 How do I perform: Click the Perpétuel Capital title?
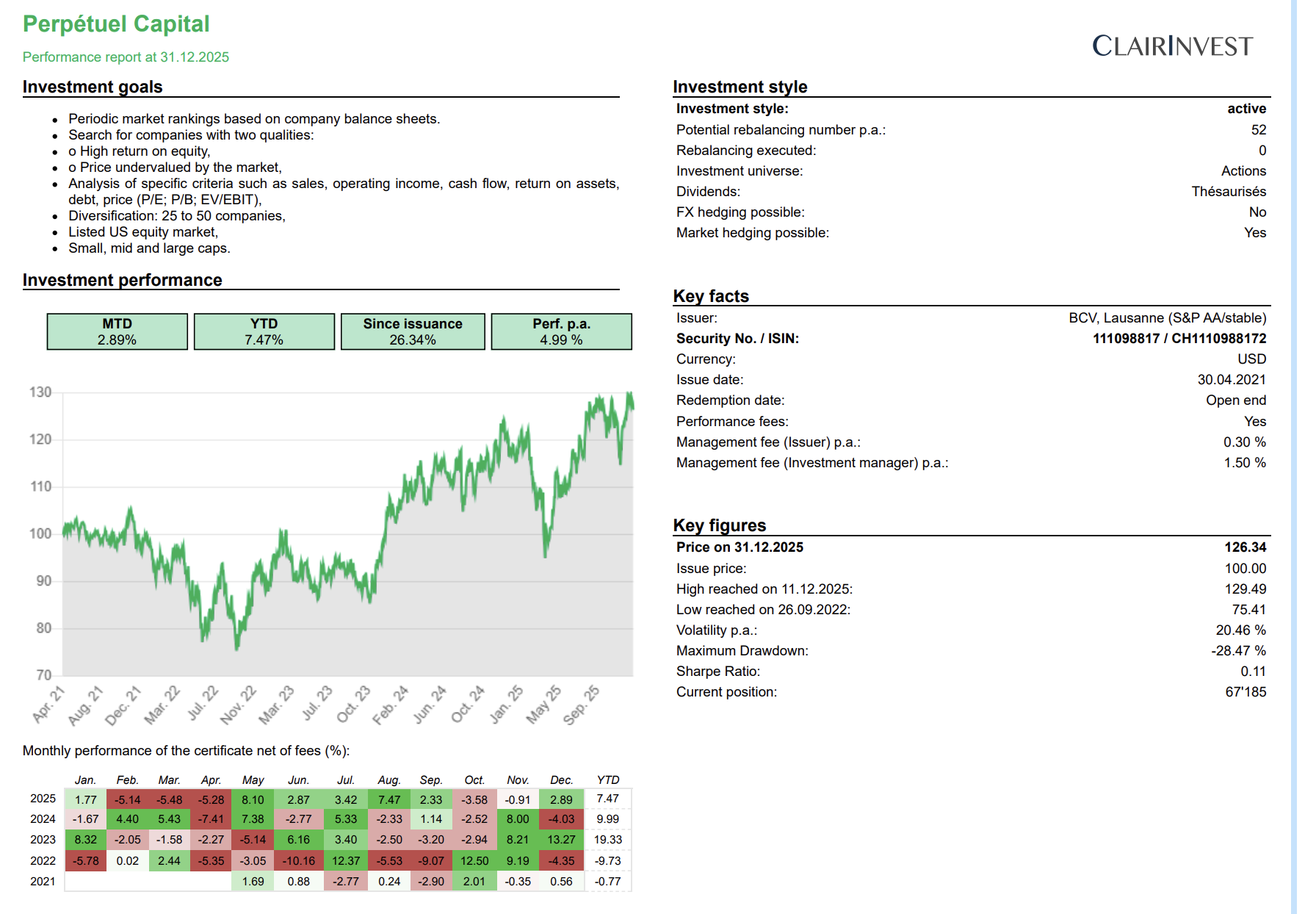(115, 24)
